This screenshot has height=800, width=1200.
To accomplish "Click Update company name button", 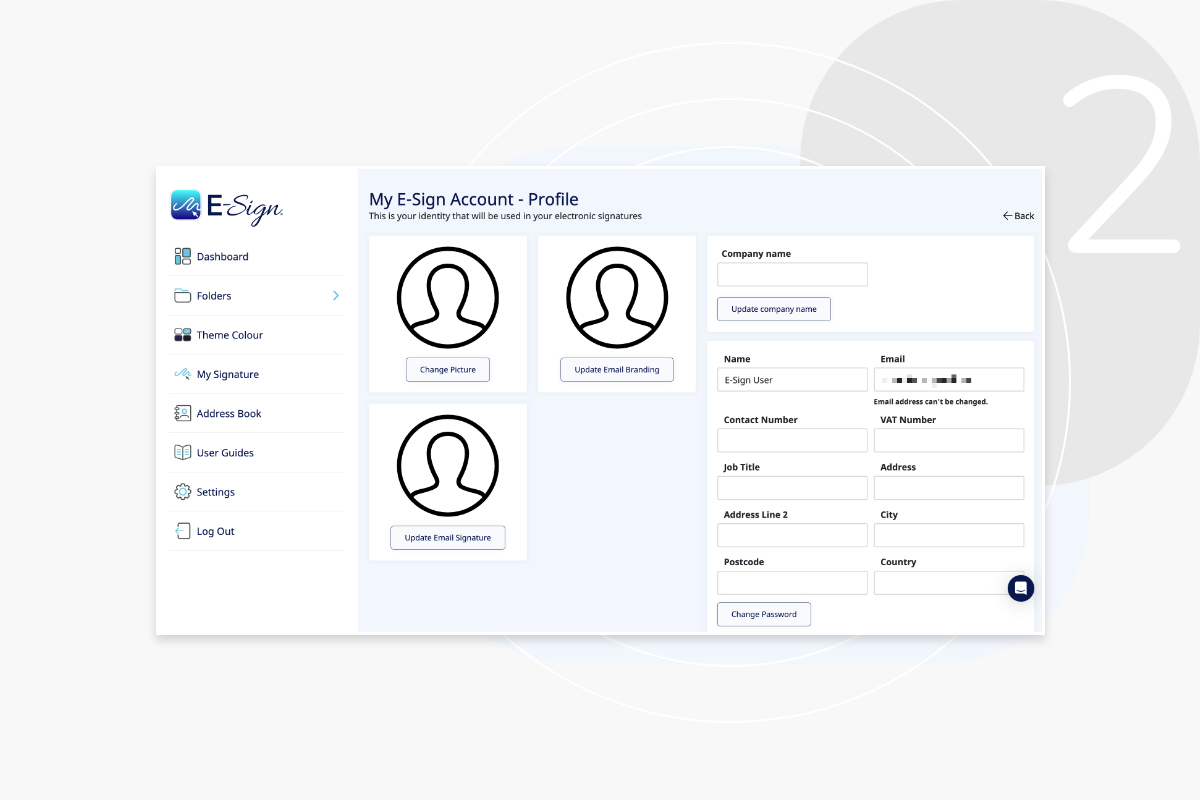I will click(x=774, y=309).
